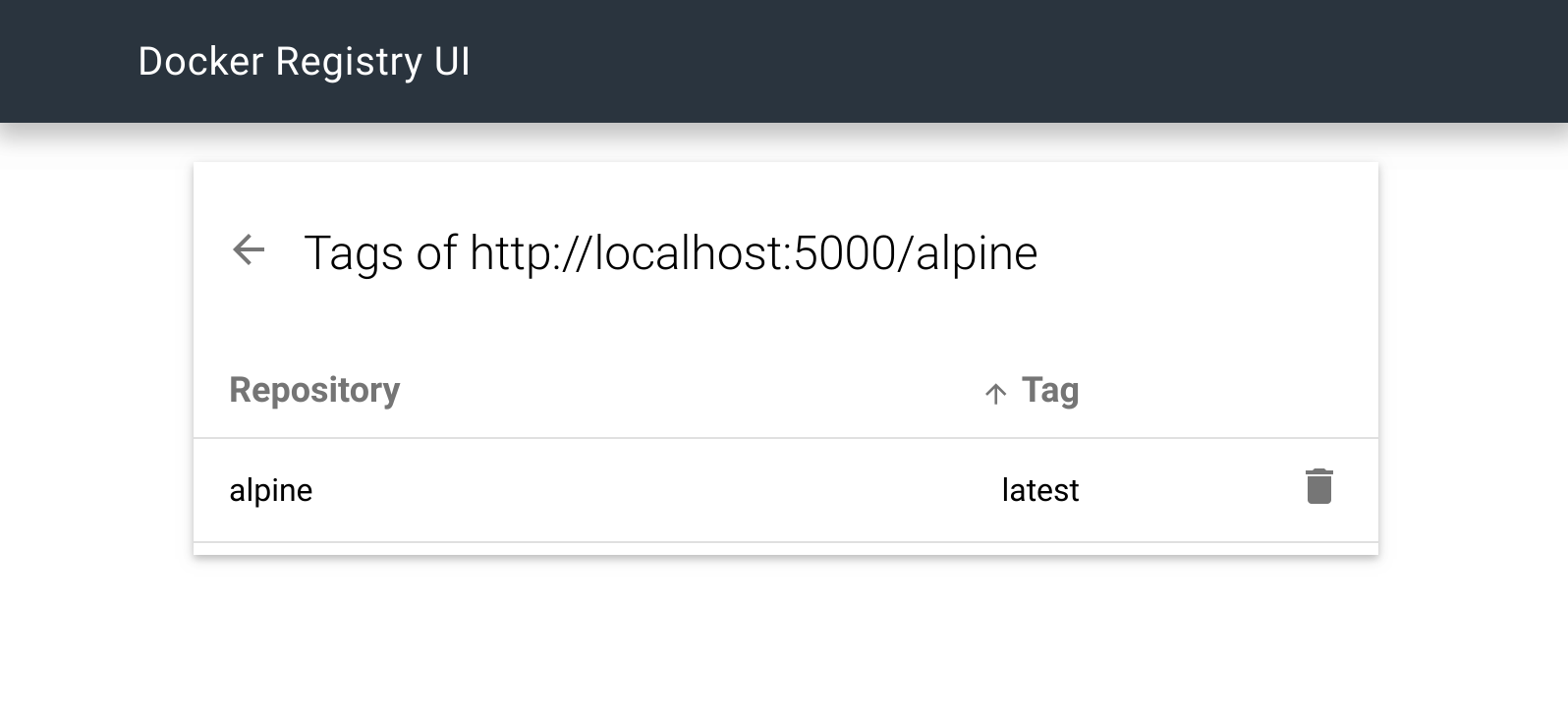Click the Tags of http://localhost:5000/alpine heading
The image size is (1568, 714).
pyautogui.click(x=671, y=252)
